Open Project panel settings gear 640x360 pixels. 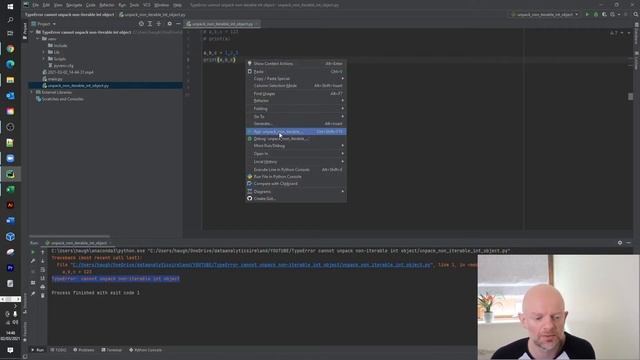coord(169,24)
